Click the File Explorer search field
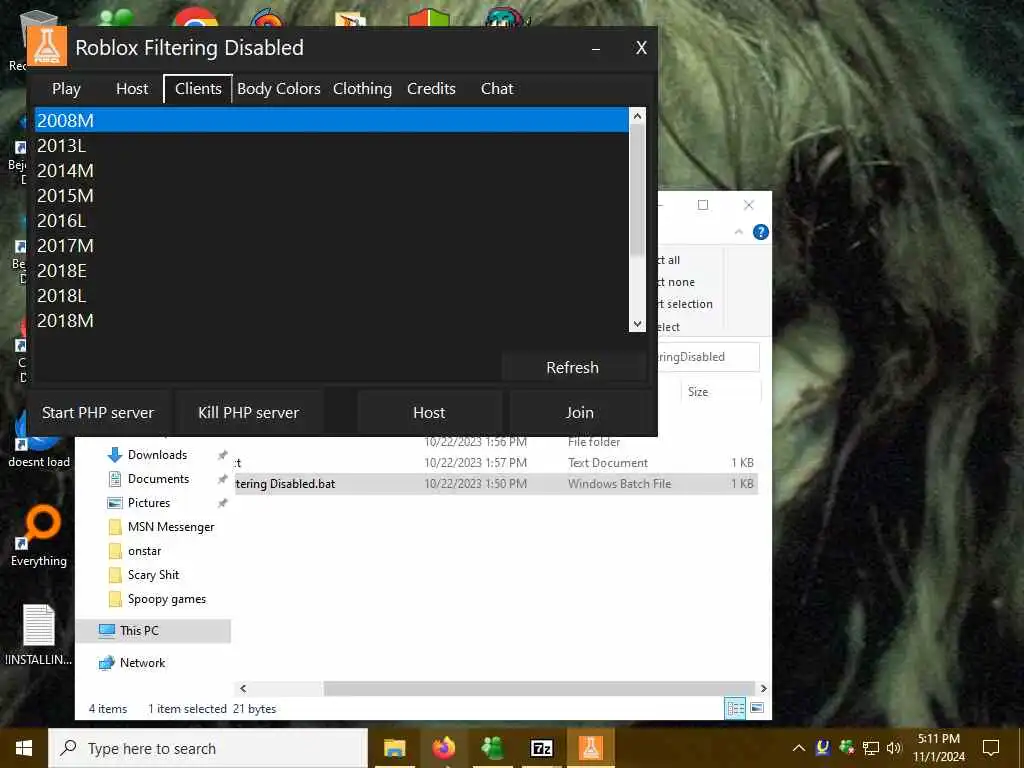Image resolution: width=1024 pixels, height=768 pixels. pos(708,357)
